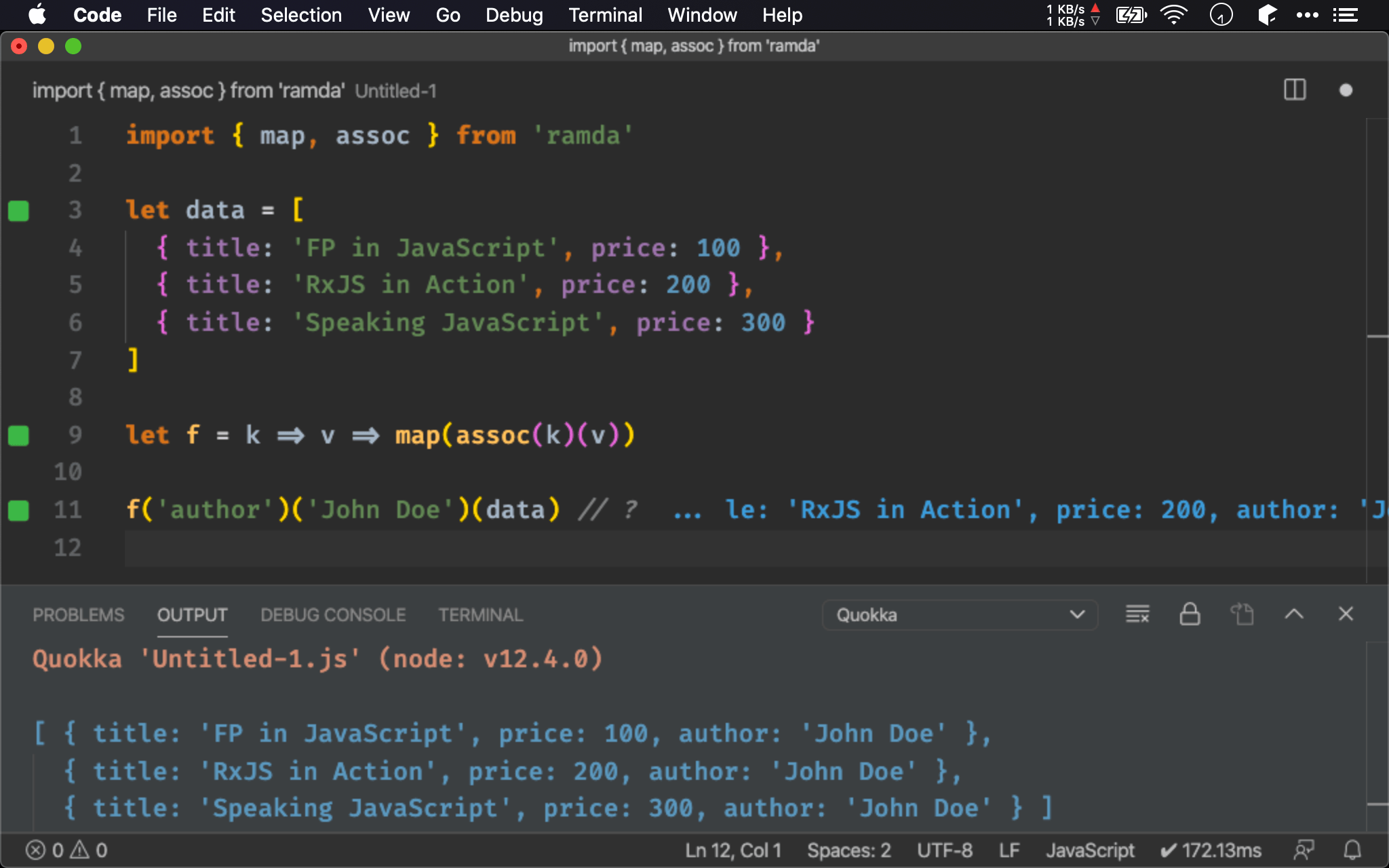
Task: Click the Split Editor icon
Action: click(x=1295, y=90)
